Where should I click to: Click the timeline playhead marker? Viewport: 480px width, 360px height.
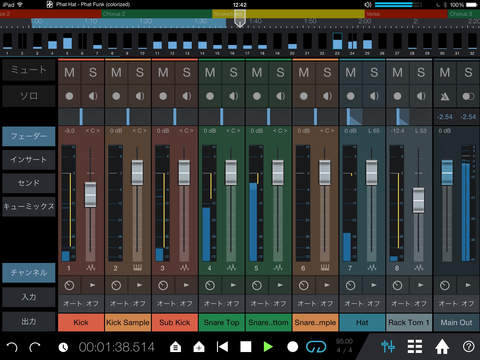240,19
